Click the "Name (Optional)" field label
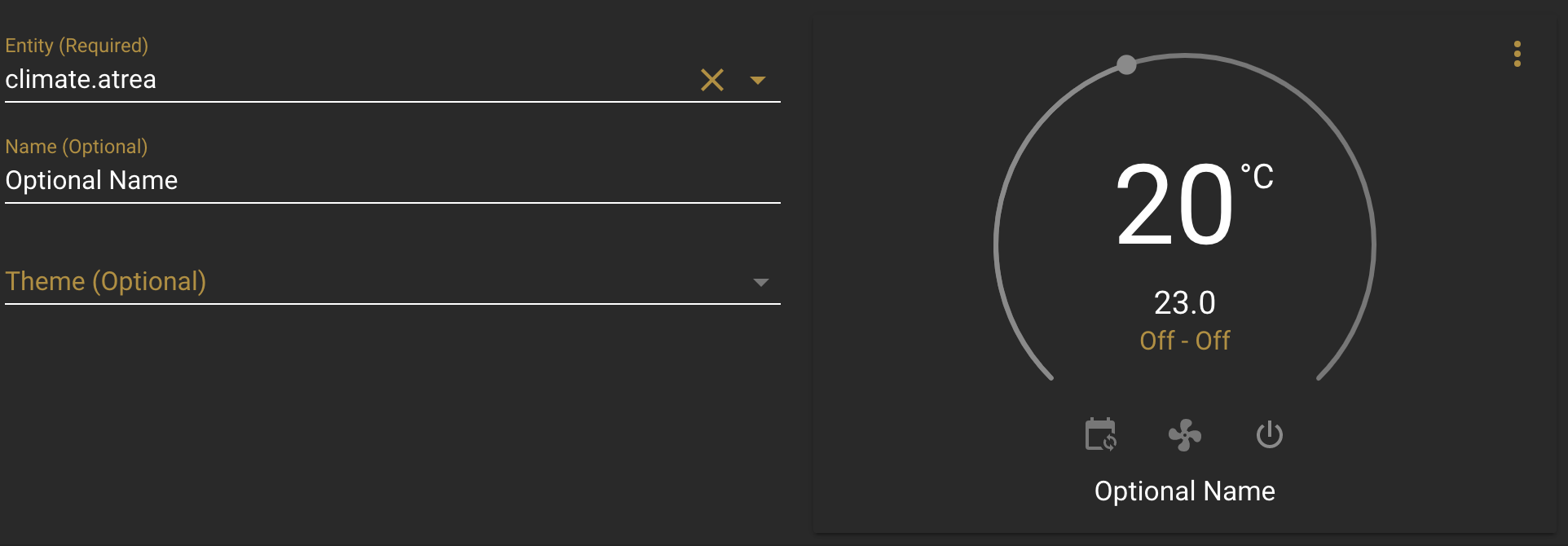1568x546 pixels. click(x=77, y=147)
